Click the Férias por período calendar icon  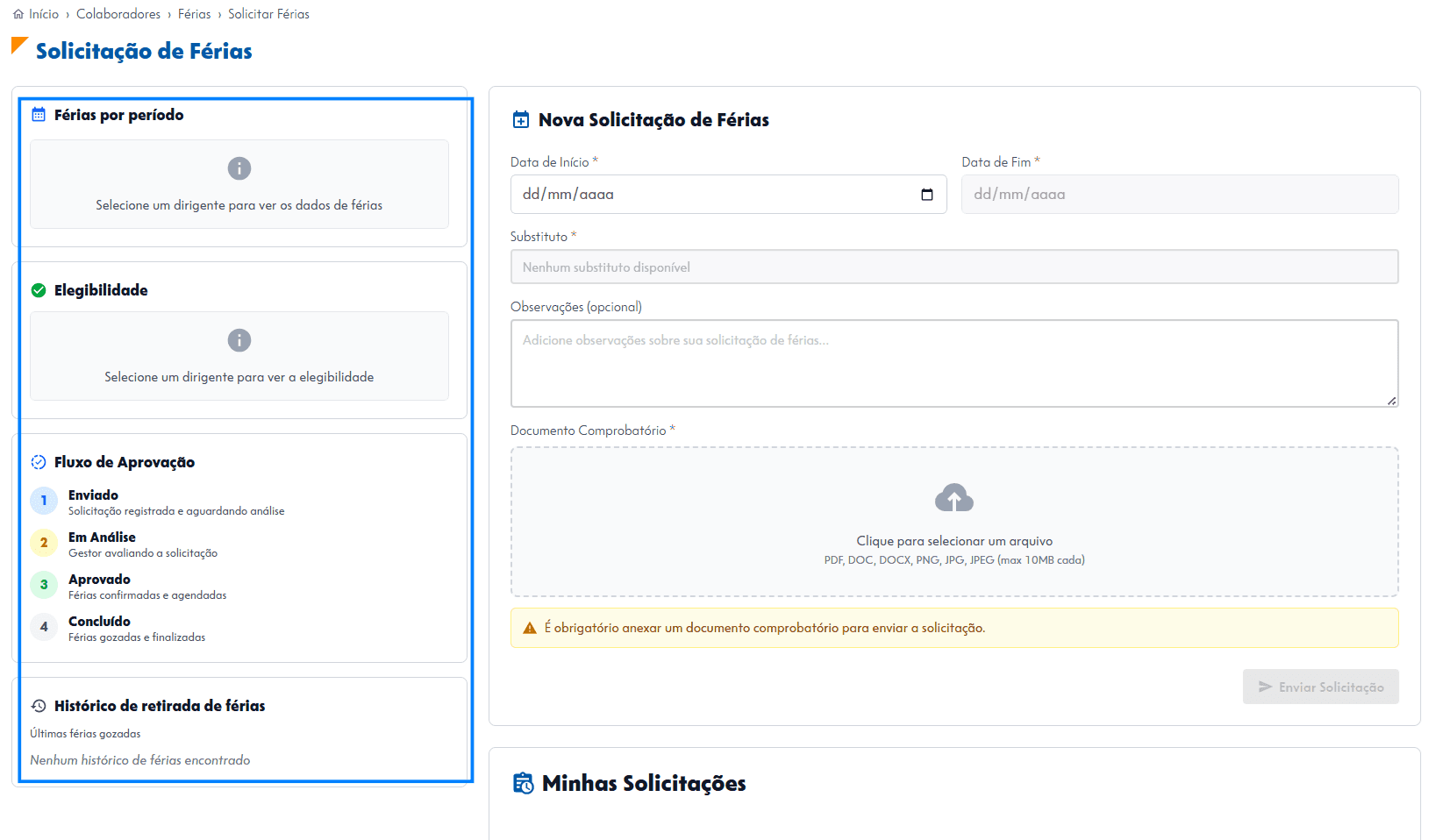click(x=39, y=115)
